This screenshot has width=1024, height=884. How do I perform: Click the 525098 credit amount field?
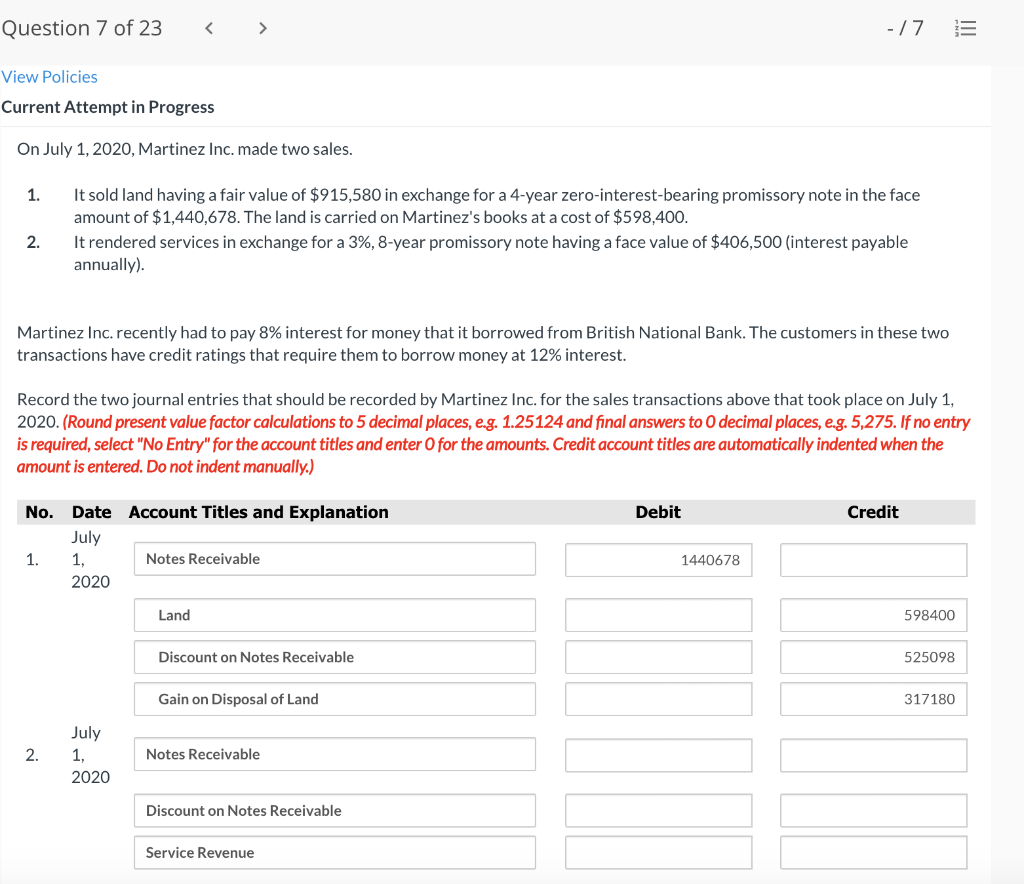872,657
